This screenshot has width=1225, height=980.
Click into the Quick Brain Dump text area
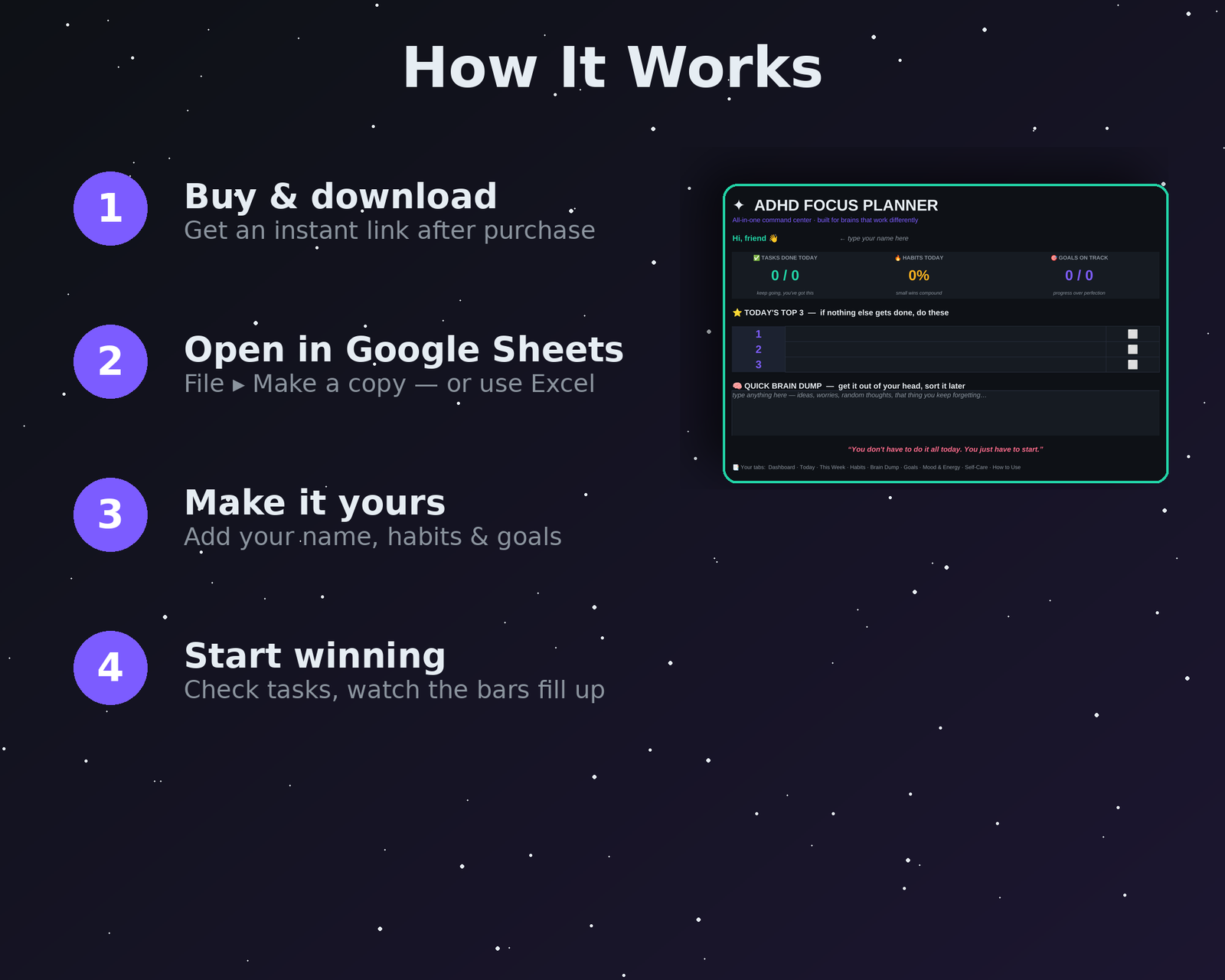point(946,413)
